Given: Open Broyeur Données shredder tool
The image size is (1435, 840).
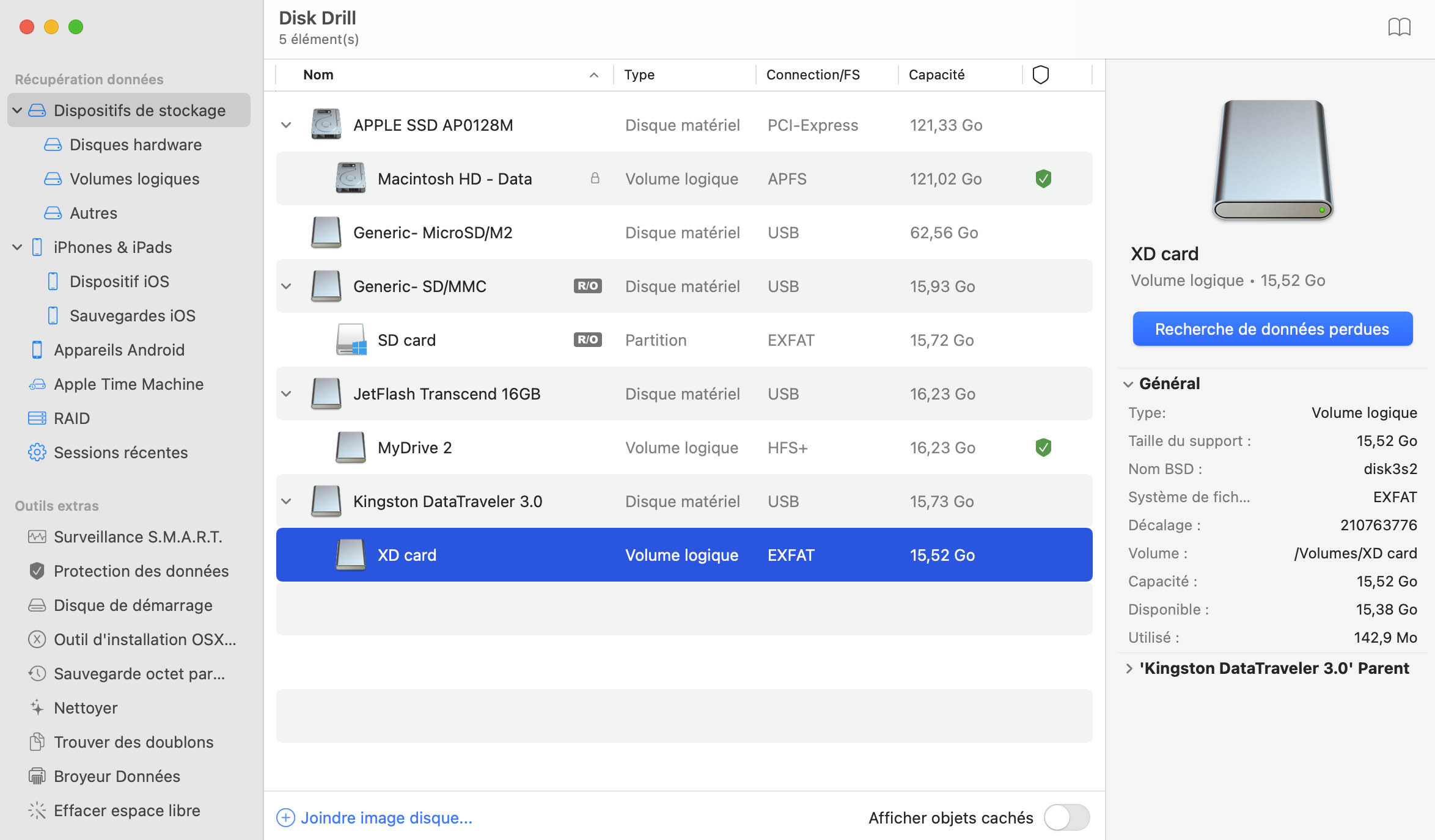Looking at the screenshot, I should [117, 776].
